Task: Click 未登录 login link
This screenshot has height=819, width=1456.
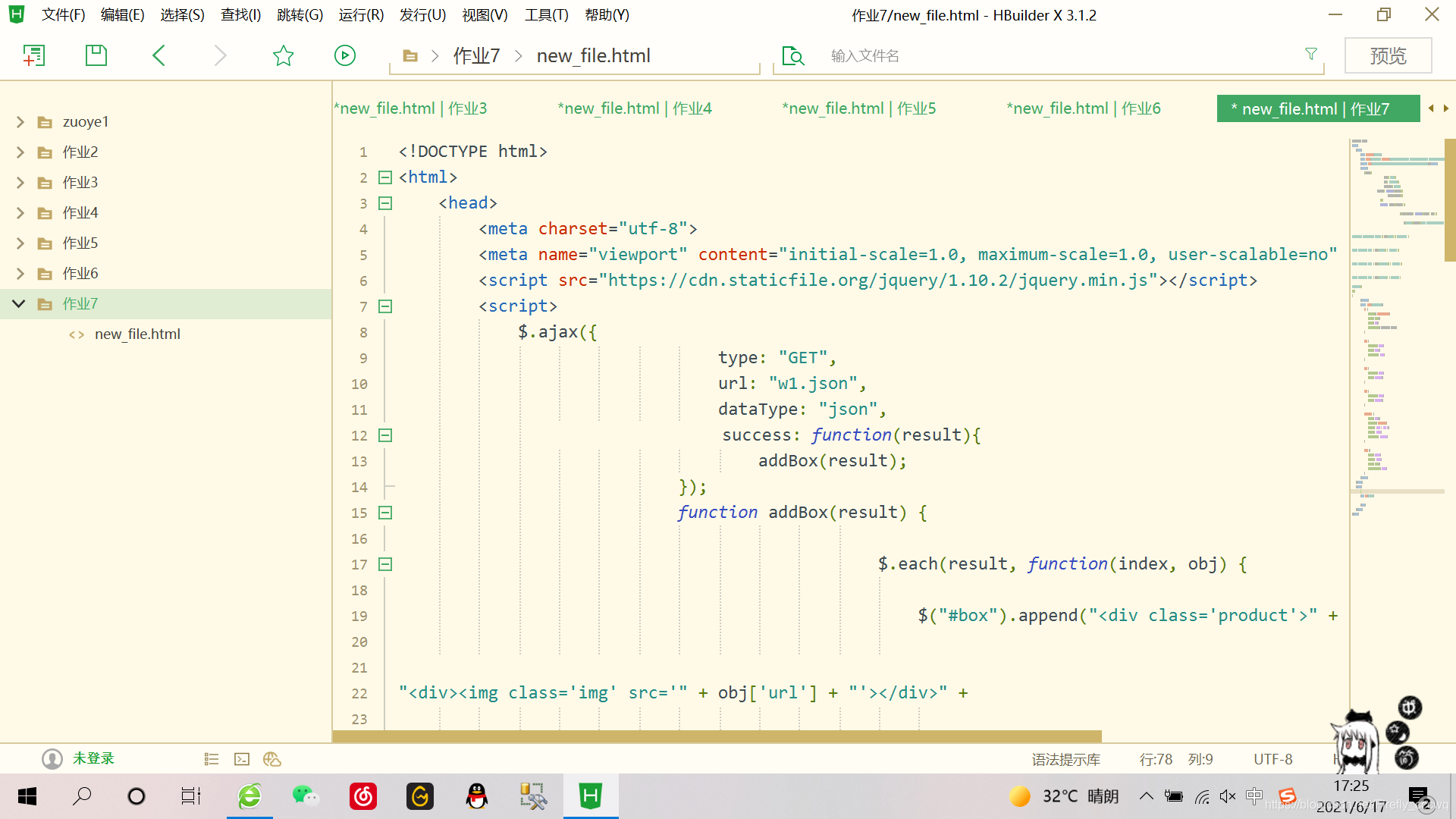Action: coord(93,758)
